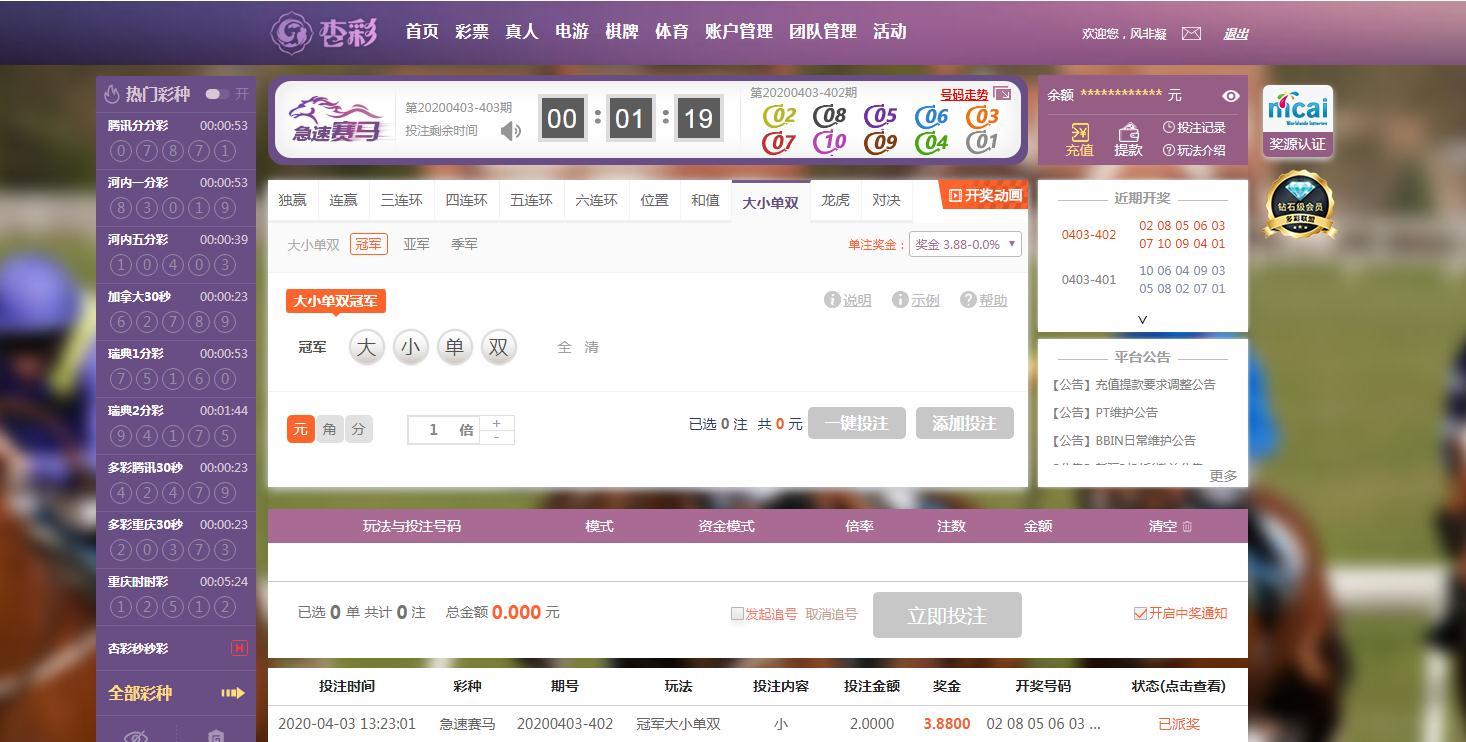The width and height of the screenshot is (1466, 742).
Task: Open the mail envelope icon
Action: pos(1191,33)
